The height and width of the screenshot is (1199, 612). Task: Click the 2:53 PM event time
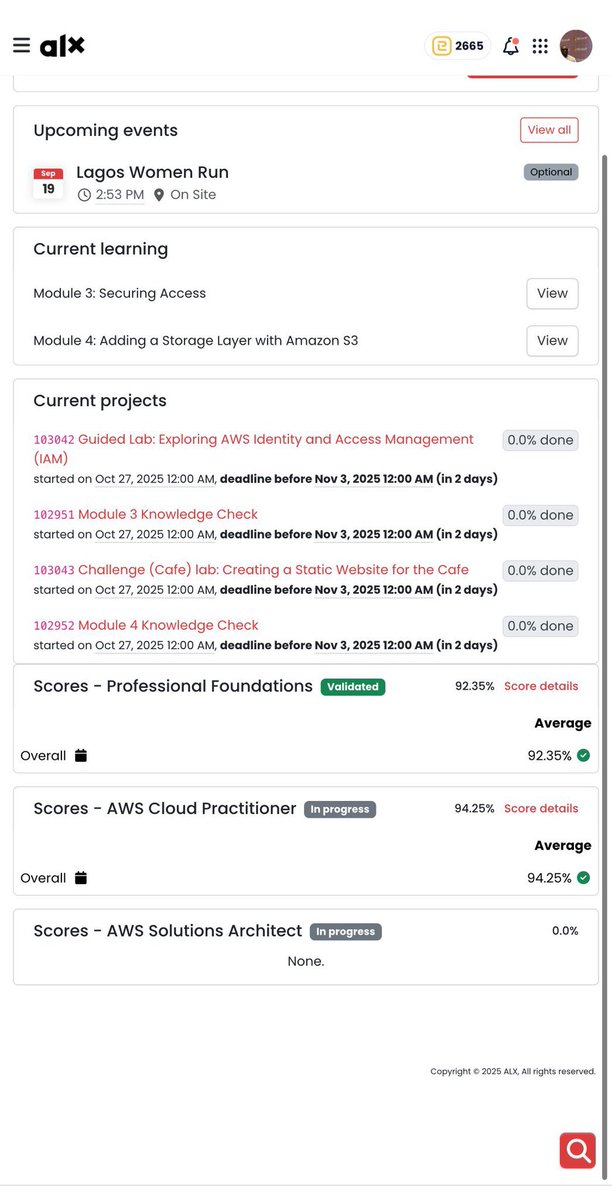point(119,195)
